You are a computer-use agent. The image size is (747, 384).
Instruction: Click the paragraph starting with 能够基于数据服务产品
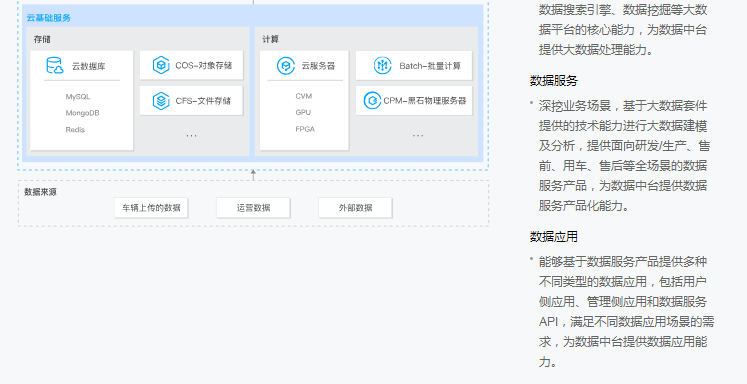[x=626, y=312]
